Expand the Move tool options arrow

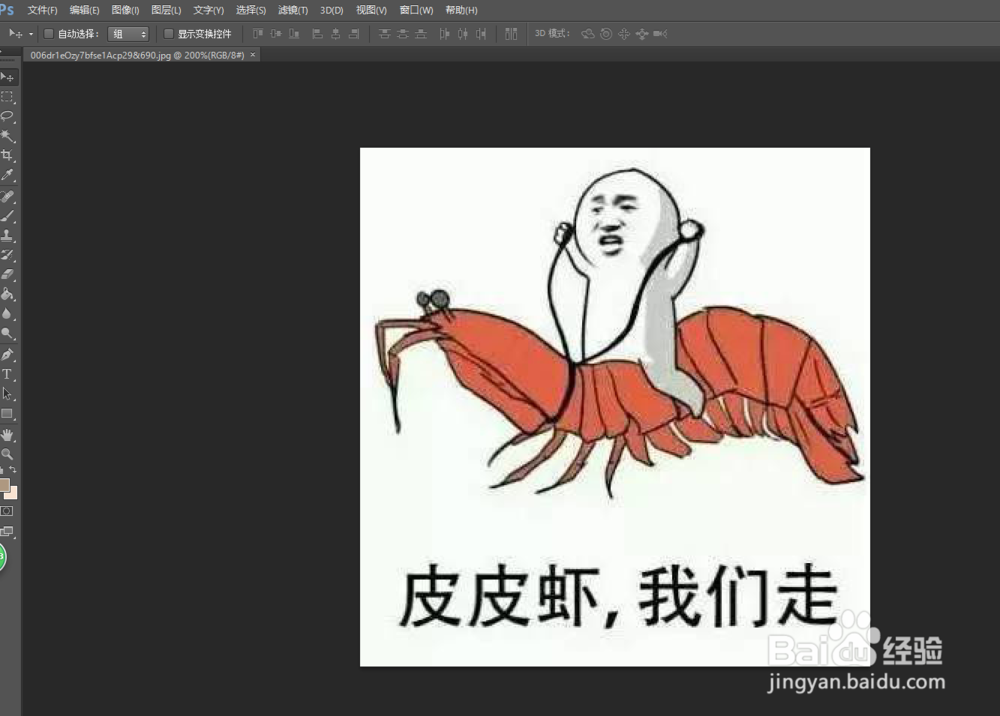[31, 33]
